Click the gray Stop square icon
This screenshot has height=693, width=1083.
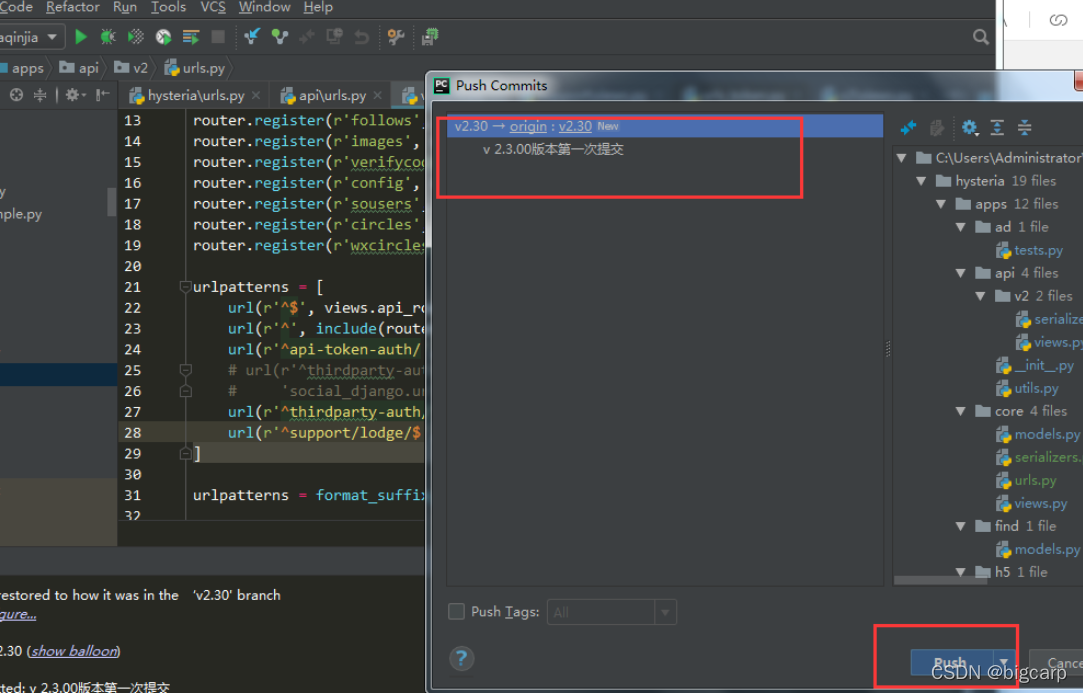click(x=218, y=37)
